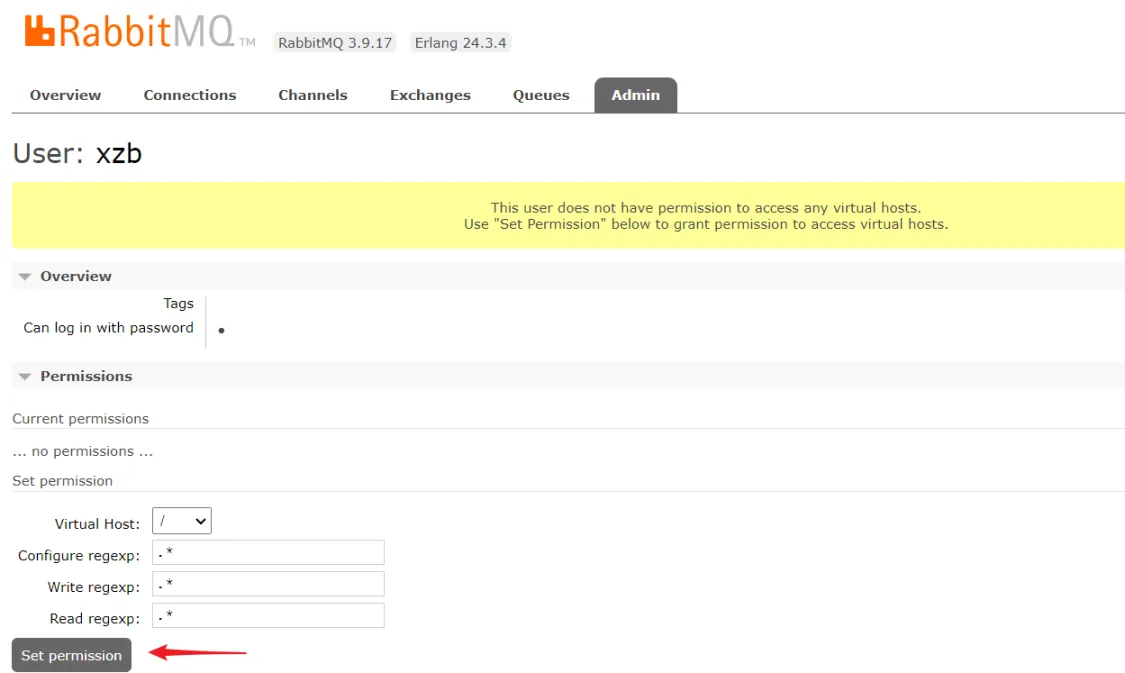
Task: Collapse the Permissions section triangle
Action: pyautogui.click(x=25, y=377)
